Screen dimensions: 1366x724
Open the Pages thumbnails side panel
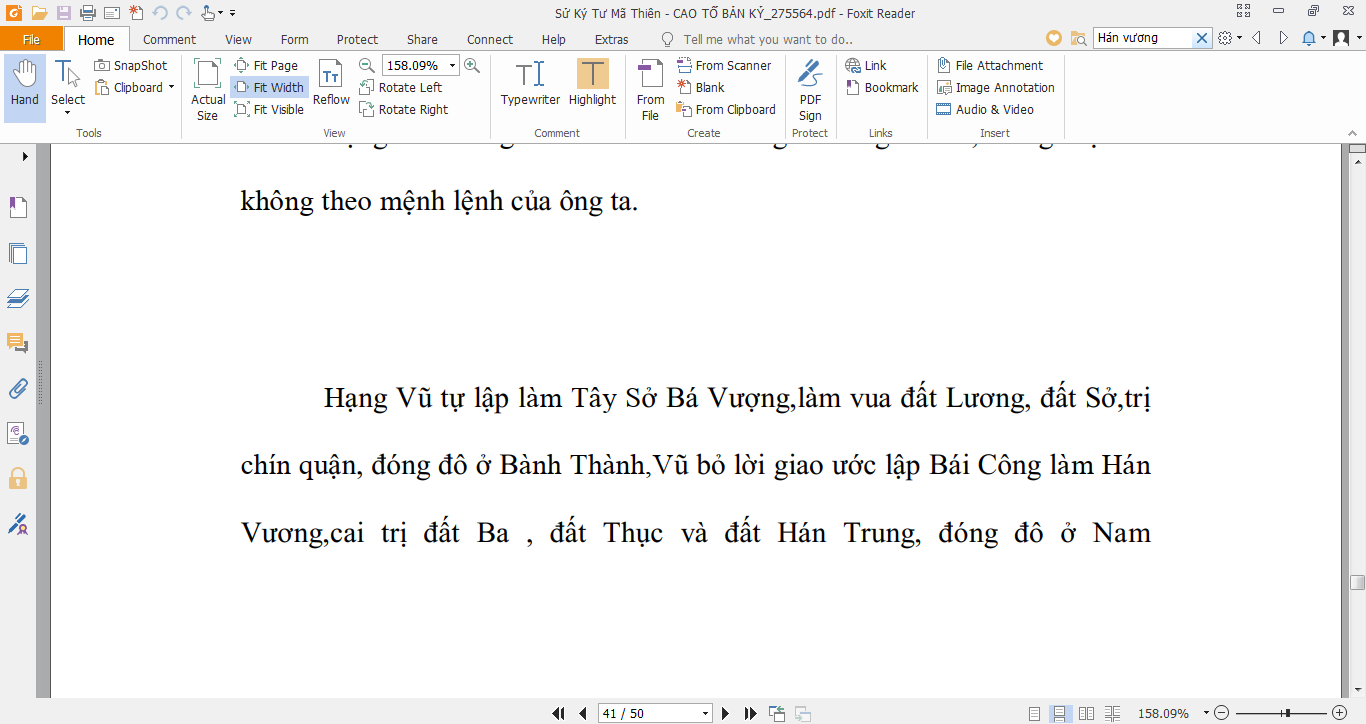(x=18, y=253)
